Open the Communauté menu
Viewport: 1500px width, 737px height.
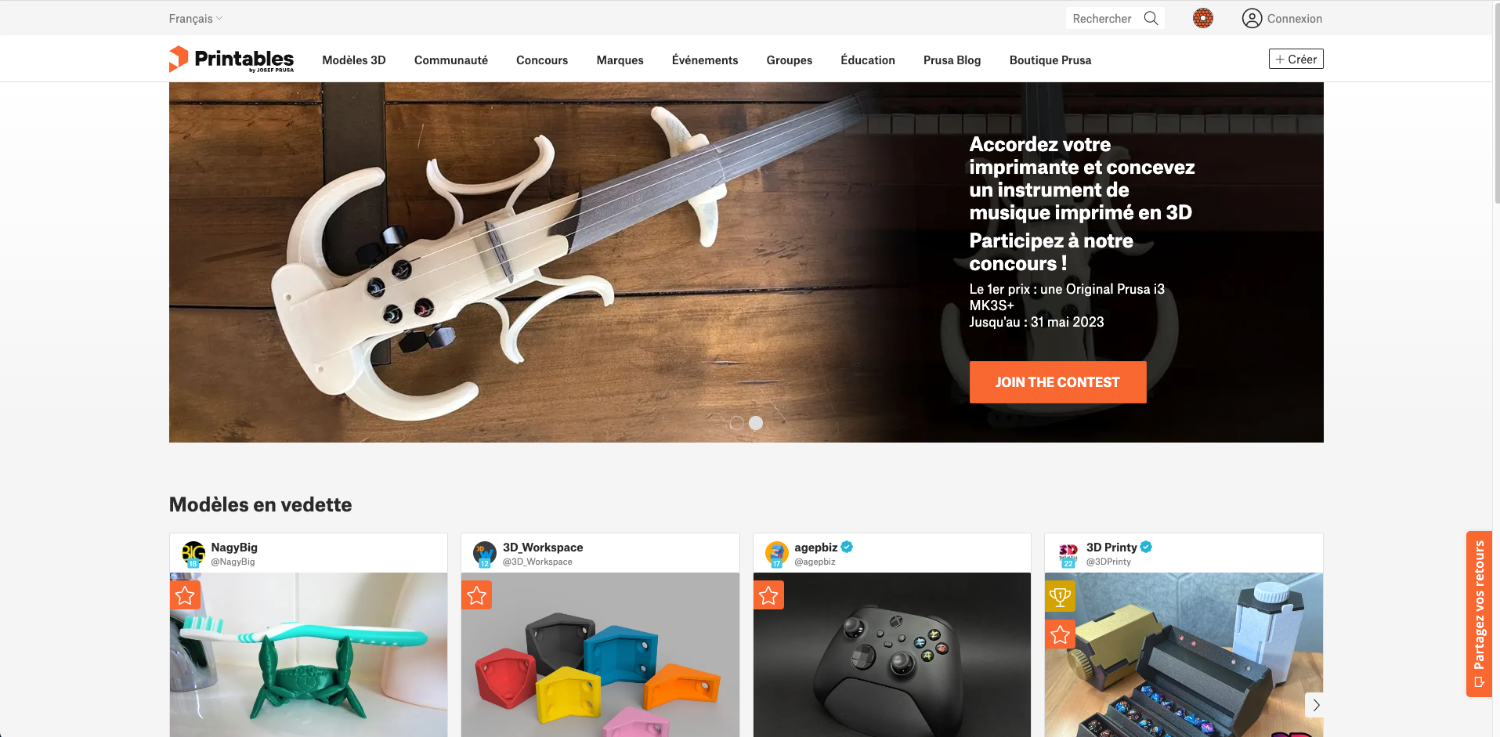coord(451,60)
